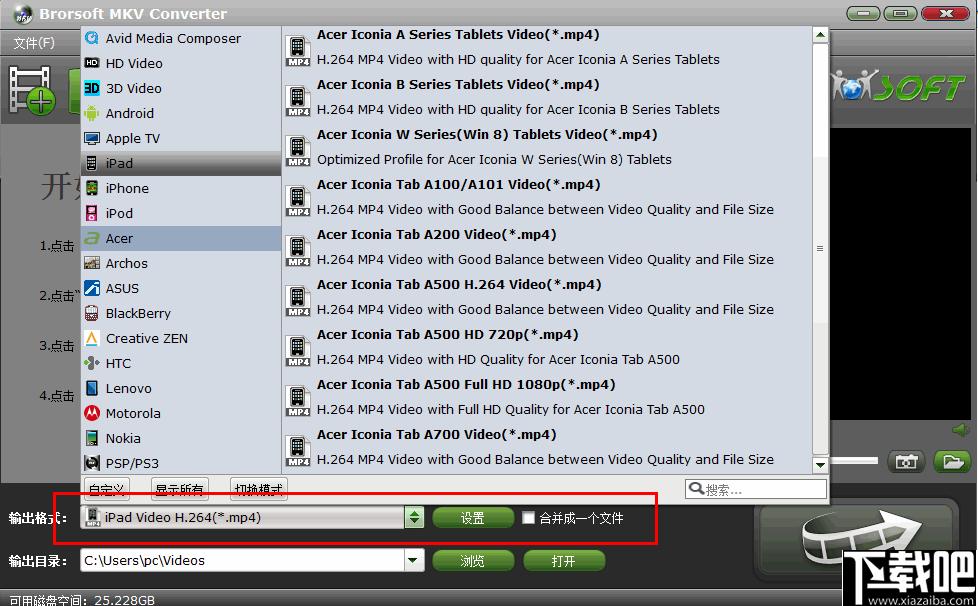
Task: Click add video file icon
Action: (31, 91)
